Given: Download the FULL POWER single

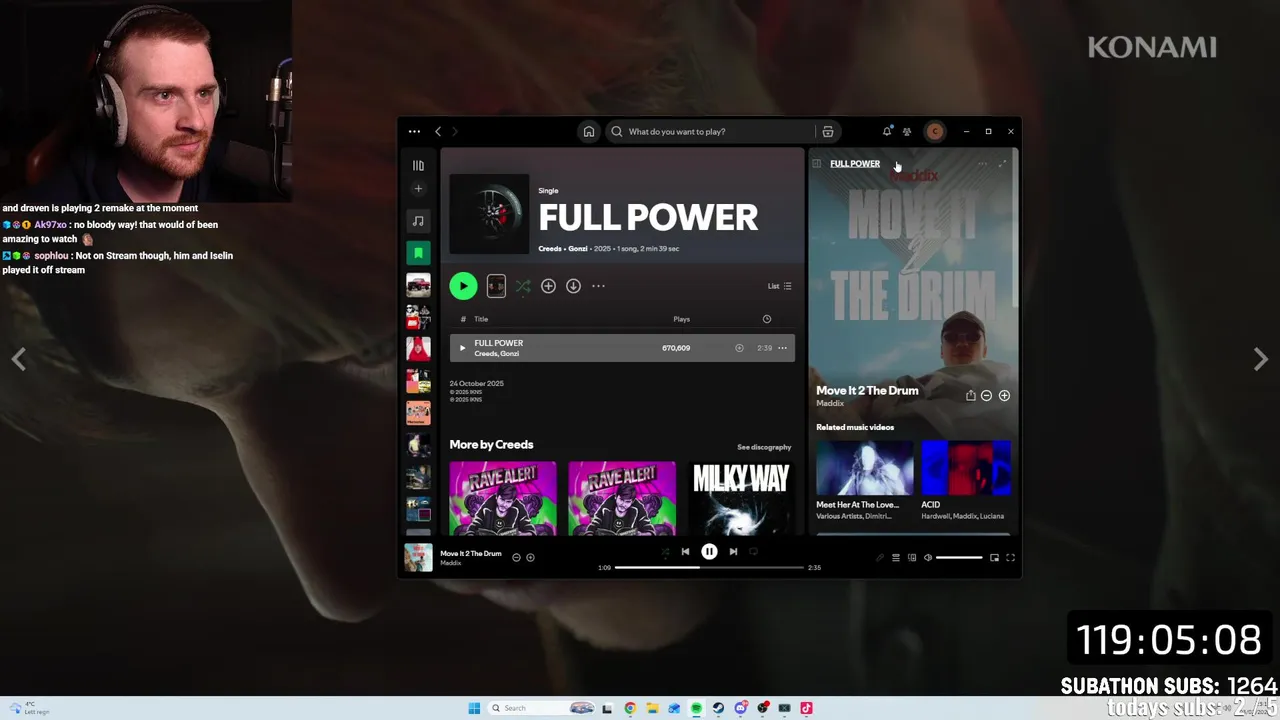Looking at the screenshot, I should (573, 286).
